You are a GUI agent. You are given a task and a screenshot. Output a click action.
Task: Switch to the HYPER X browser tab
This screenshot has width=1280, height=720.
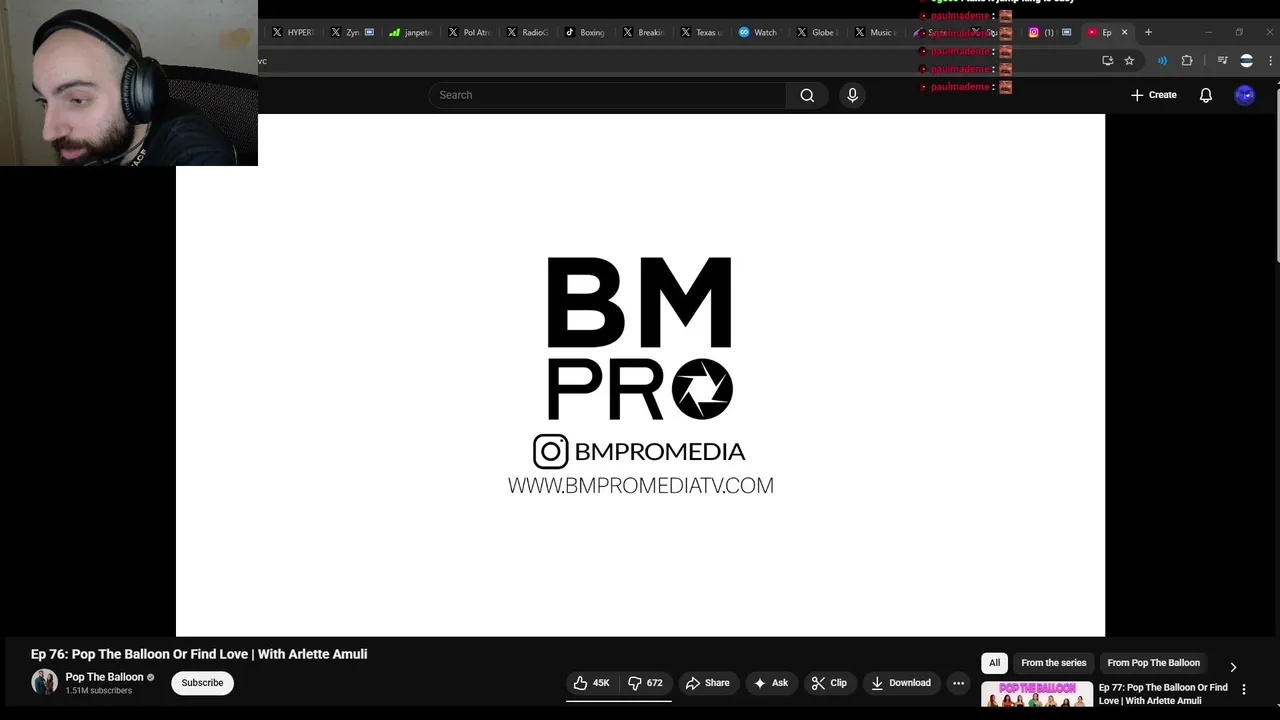(x=293, y=32)
